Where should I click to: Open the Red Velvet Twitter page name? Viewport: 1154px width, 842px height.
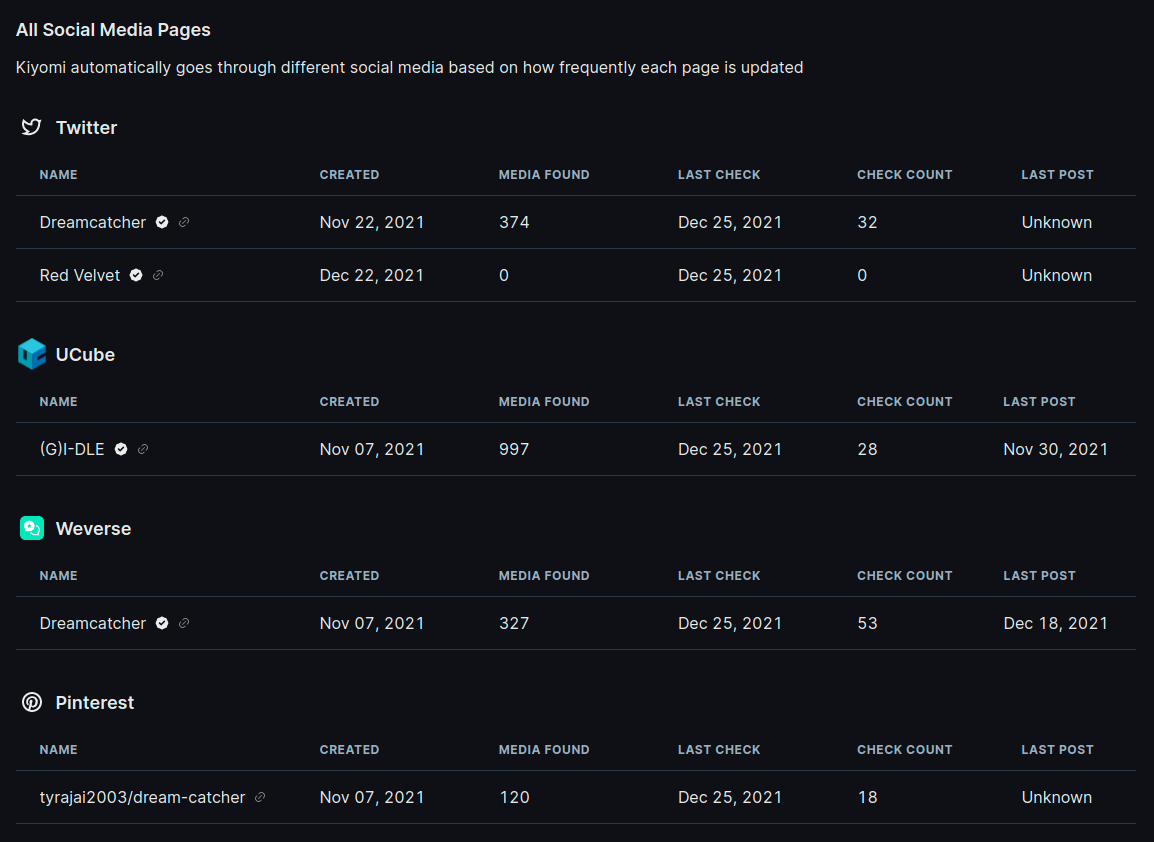pyautogui.click(x=80, y=275)
